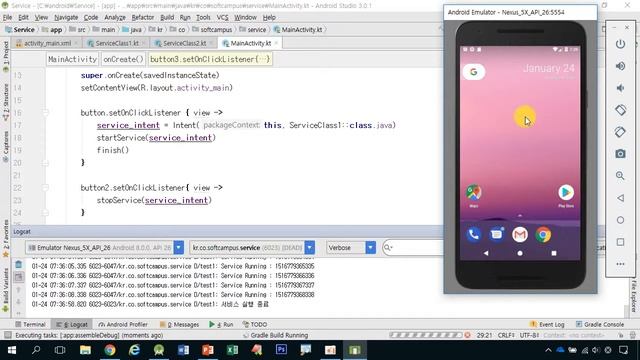Click the log line with 서비스 실행 종료

[150, 304]
